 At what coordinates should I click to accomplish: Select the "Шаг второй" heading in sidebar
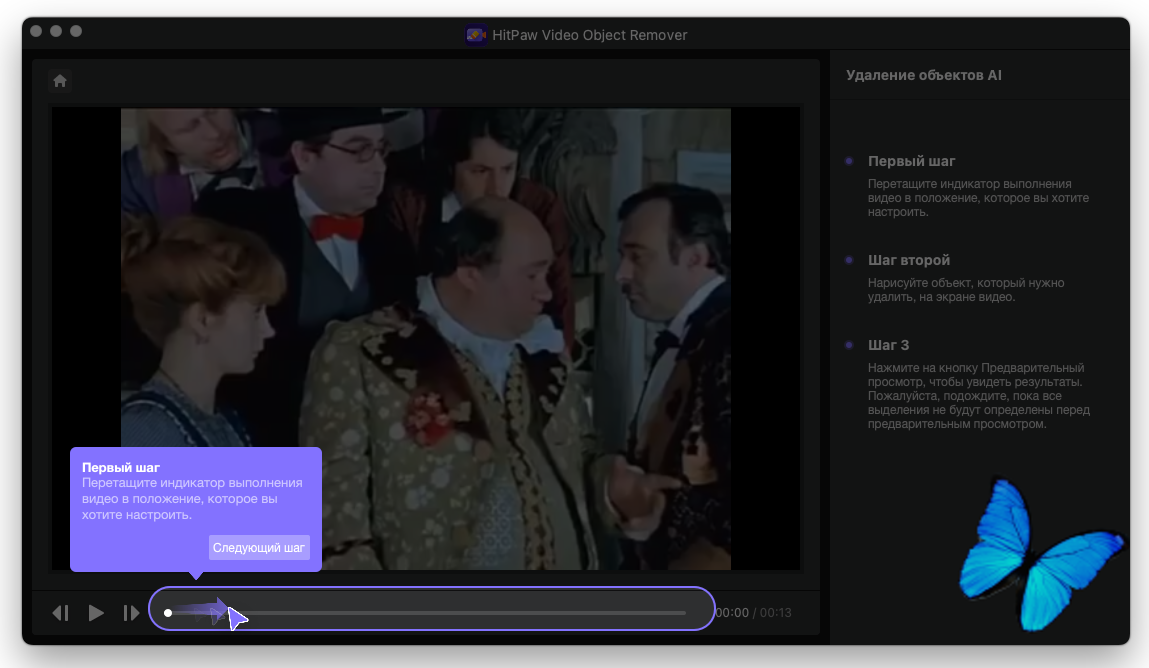pyautogui.click(x=909, y=260)
